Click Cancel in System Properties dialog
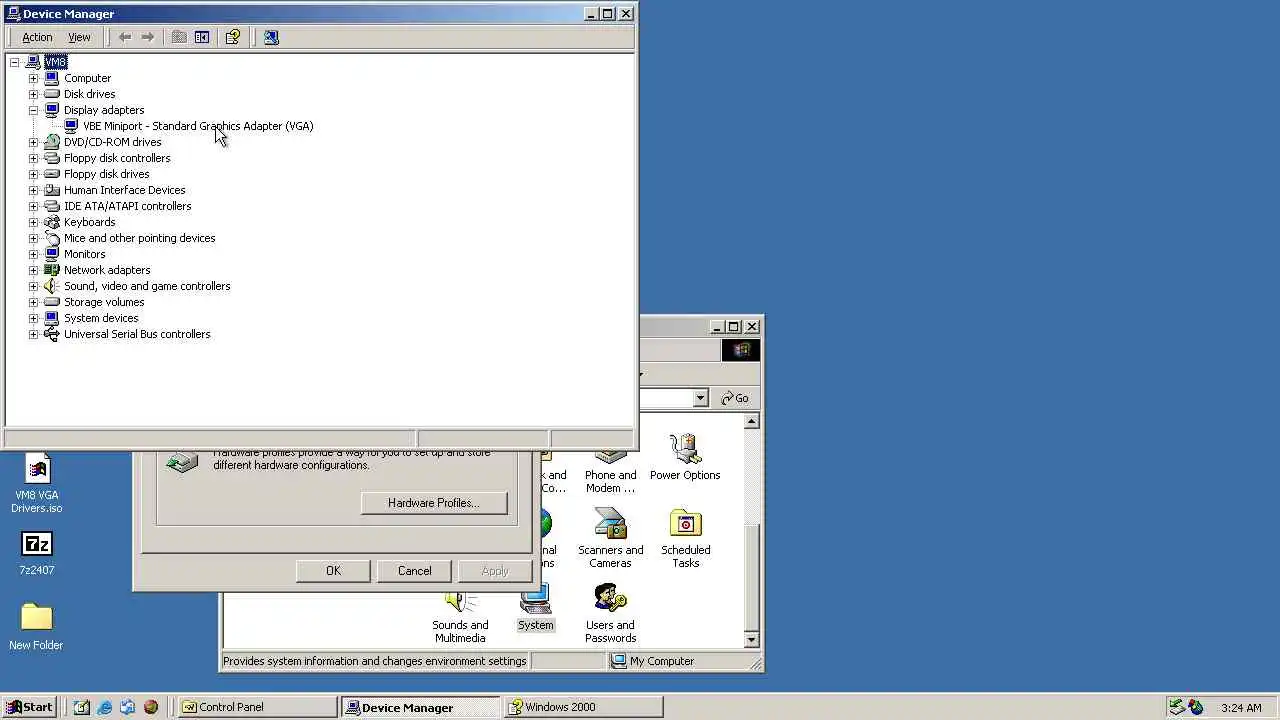The image size is (1280, 720). pos(414,571)
